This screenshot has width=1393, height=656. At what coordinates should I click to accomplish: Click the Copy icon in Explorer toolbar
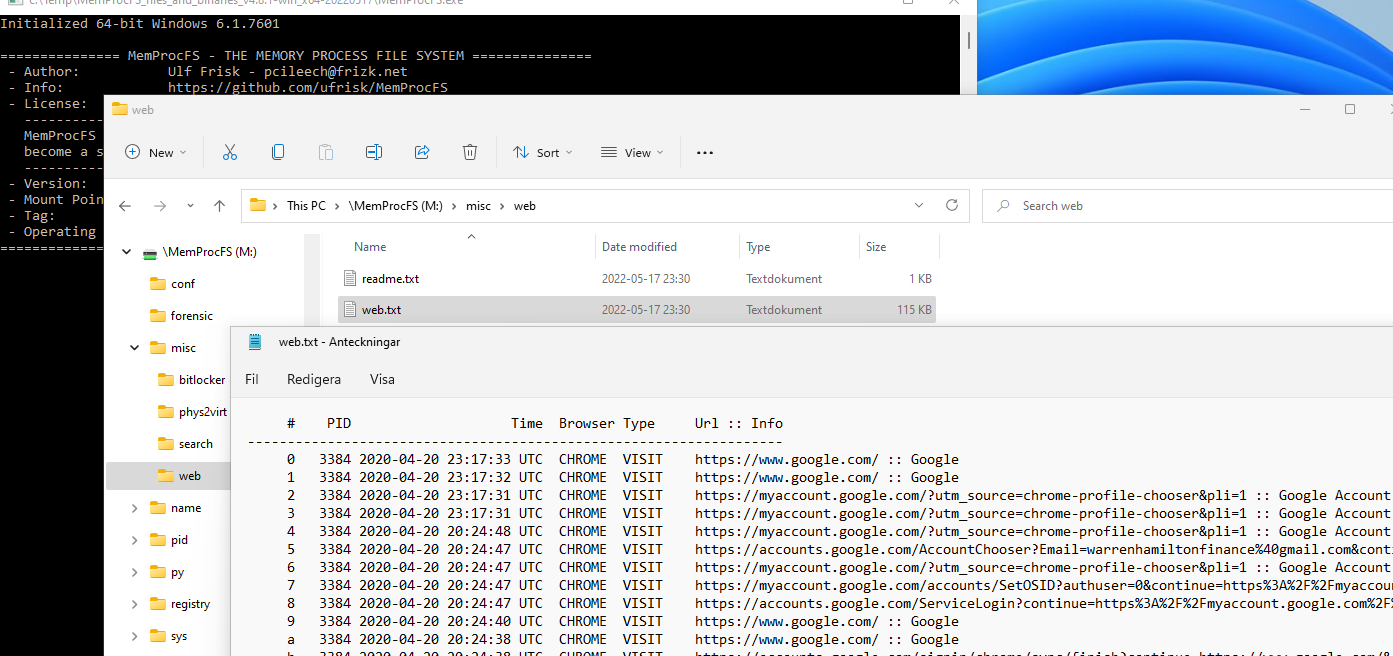[278, 152]
